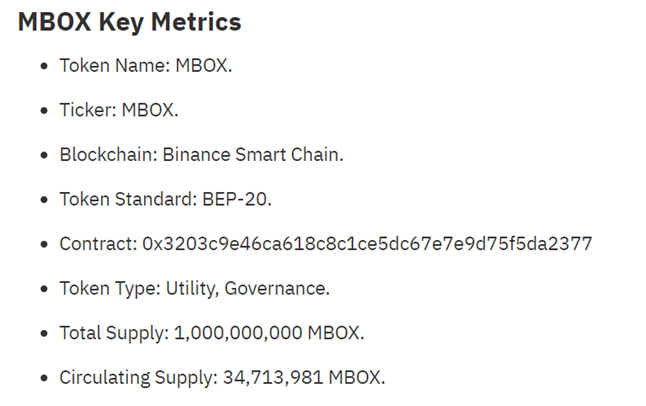646x406 pixels.
Task: Click the Ticker: MBOX text
Action: [x=119, y=110]
